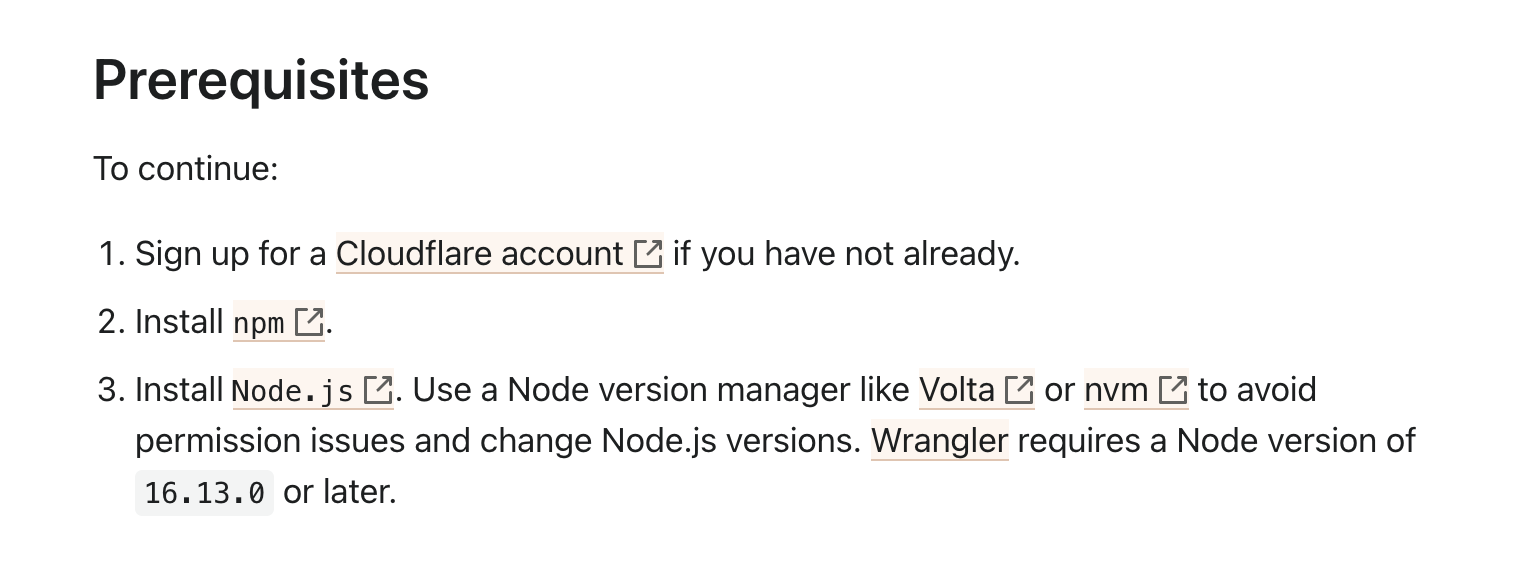Screen dimensions: 1538x570
Task: Click the Prerequisites heading
Action: (261, 81)
